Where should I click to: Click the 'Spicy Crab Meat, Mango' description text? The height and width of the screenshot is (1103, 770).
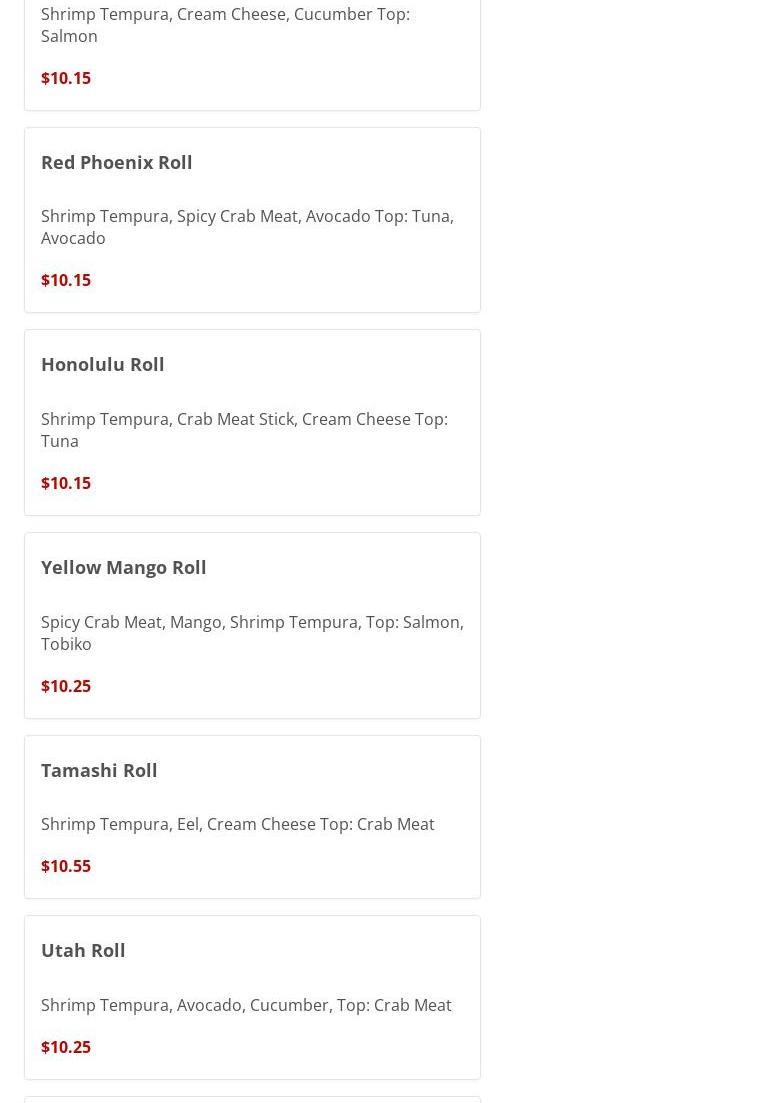(x=252, y=633)
